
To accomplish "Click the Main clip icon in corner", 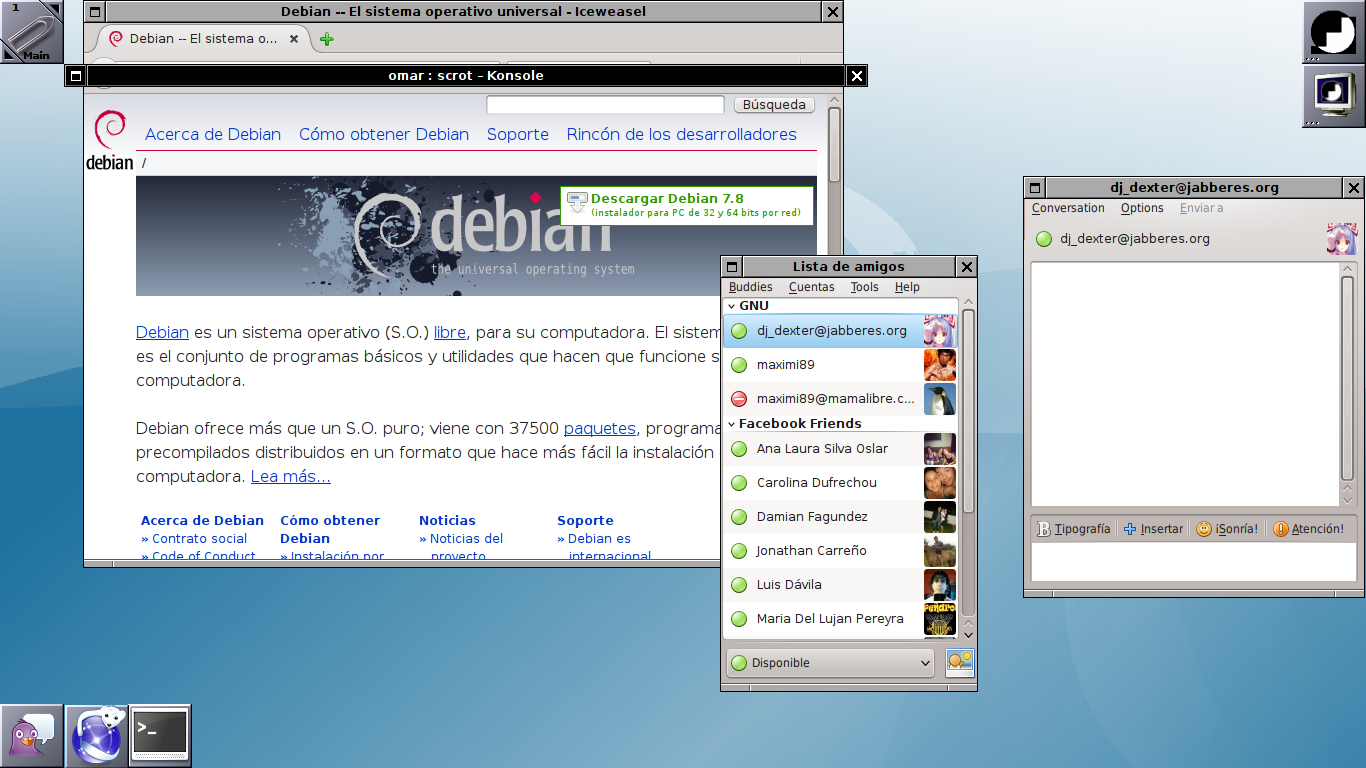I will click(x=31, y=32).
